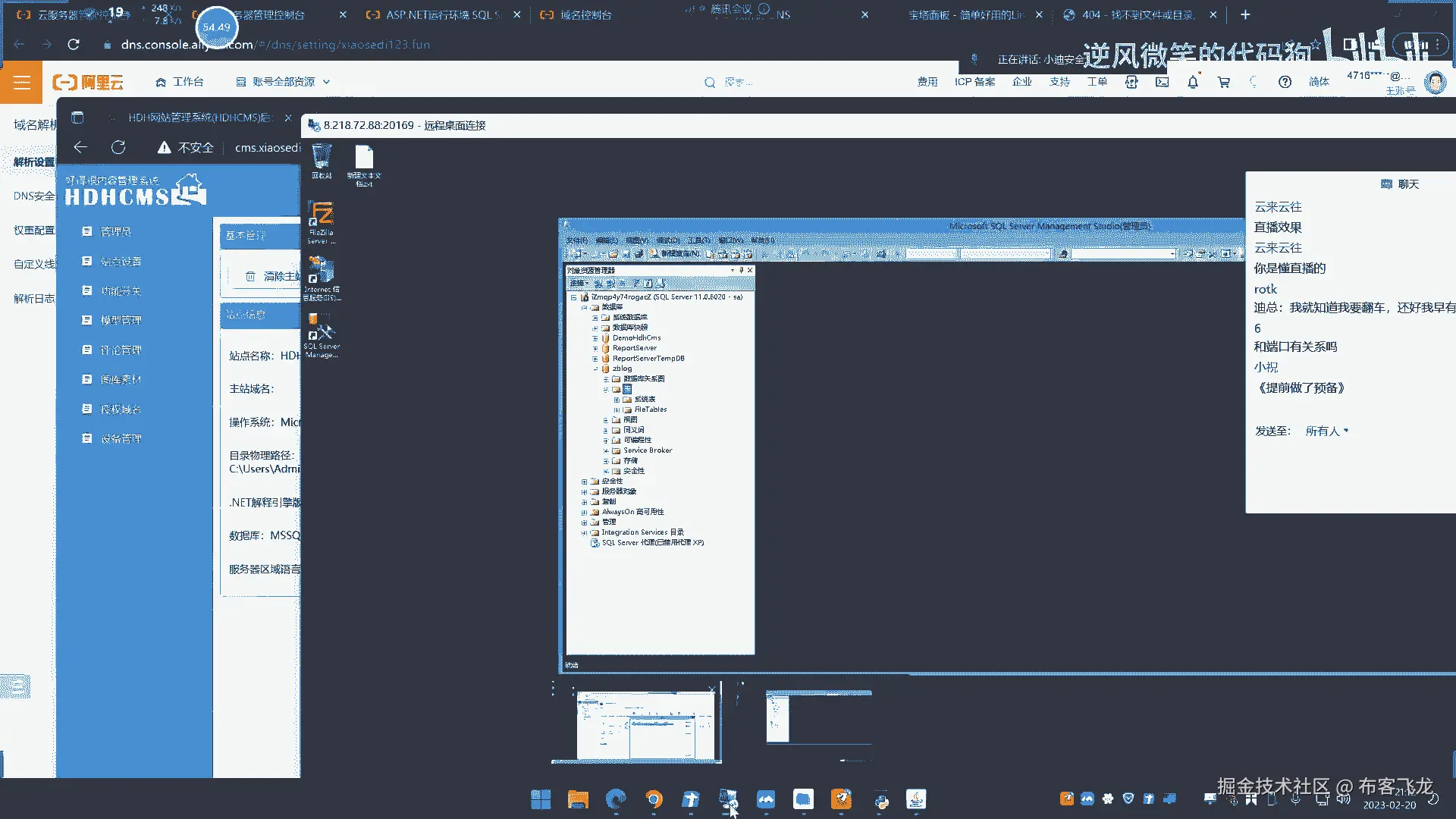Viewport: 1456px width, 819px height.
Task: Open Microsoft Edge from the taskbar
Action: point(616,799)
